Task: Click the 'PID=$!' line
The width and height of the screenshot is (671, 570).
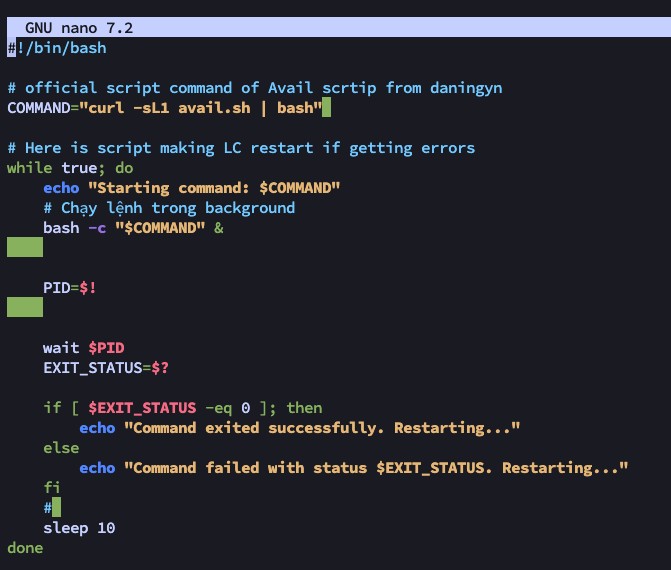Action: point(70,288)
